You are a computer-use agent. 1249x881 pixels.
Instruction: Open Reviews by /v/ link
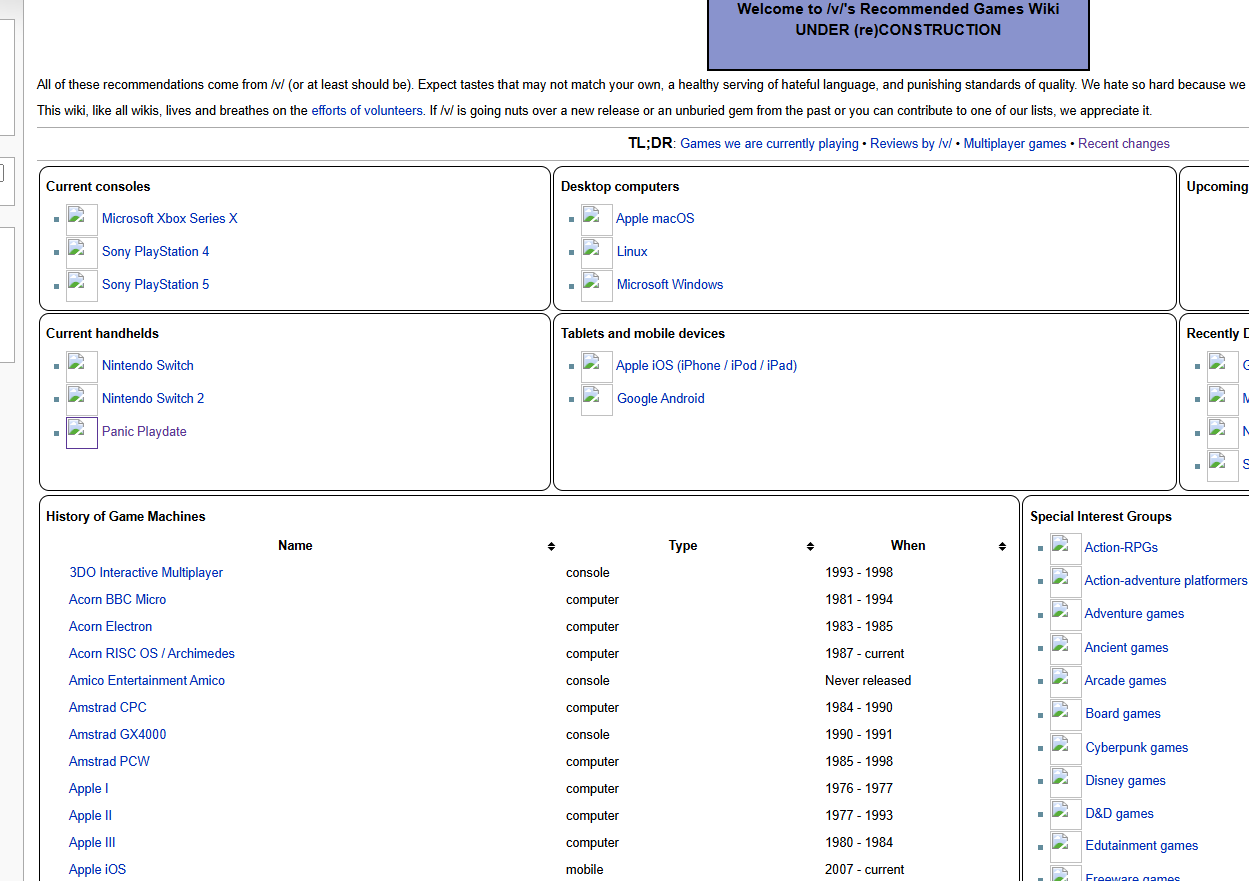(x=911, y=144)
